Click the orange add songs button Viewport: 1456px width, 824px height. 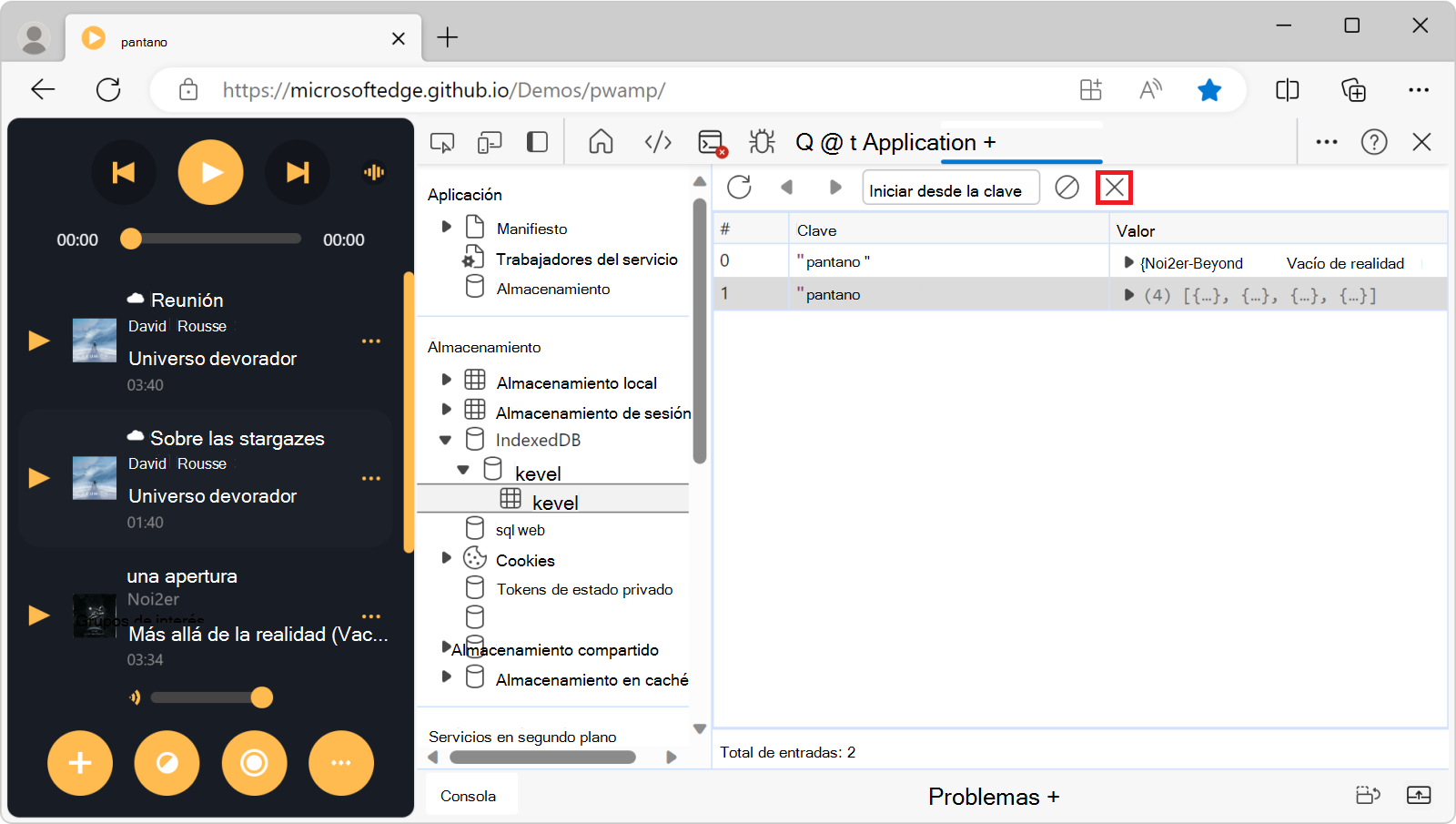pos(80,763)
